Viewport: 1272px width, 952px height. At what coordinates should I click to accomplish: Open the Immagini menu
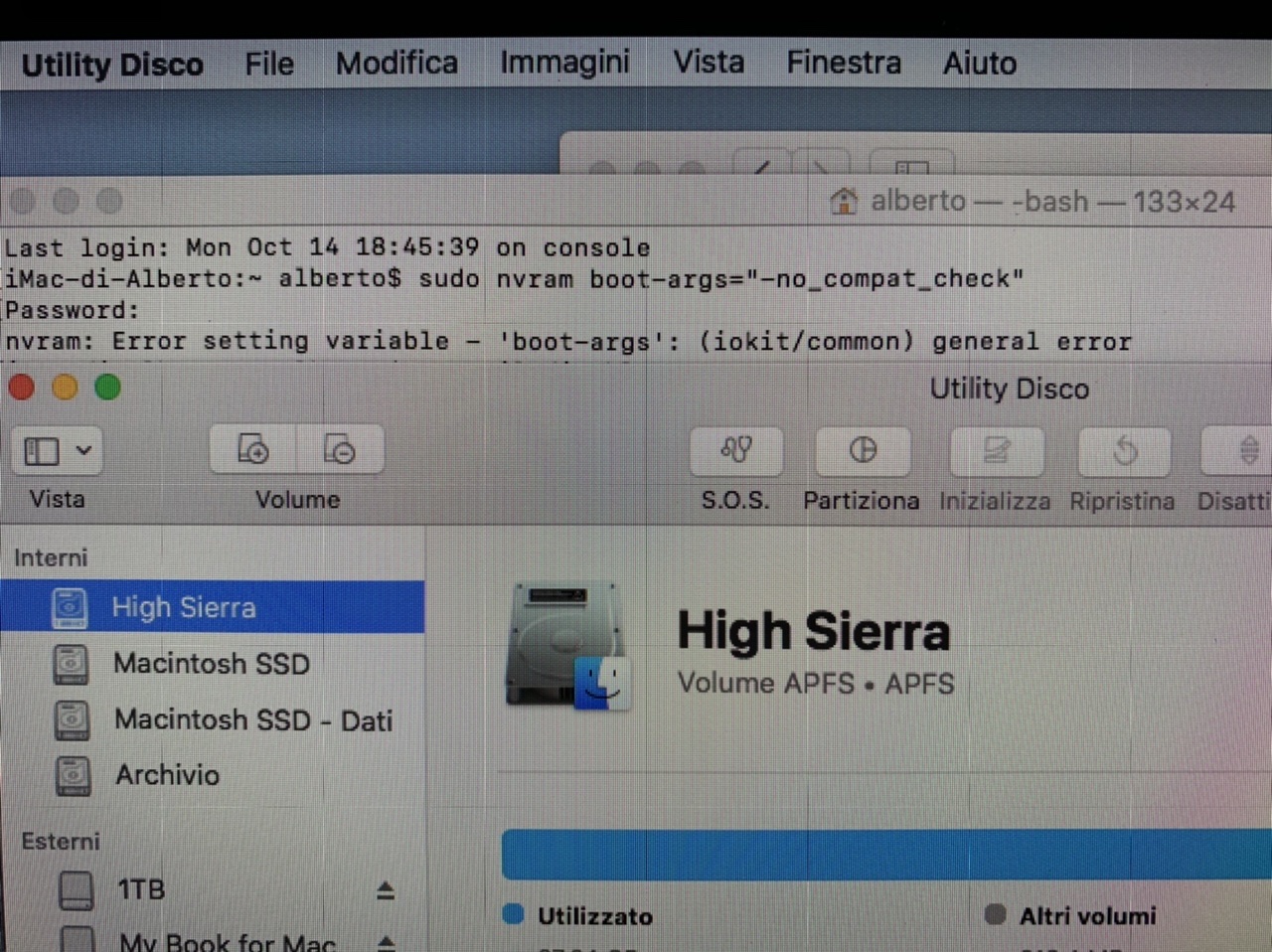[x=564, y=63]
